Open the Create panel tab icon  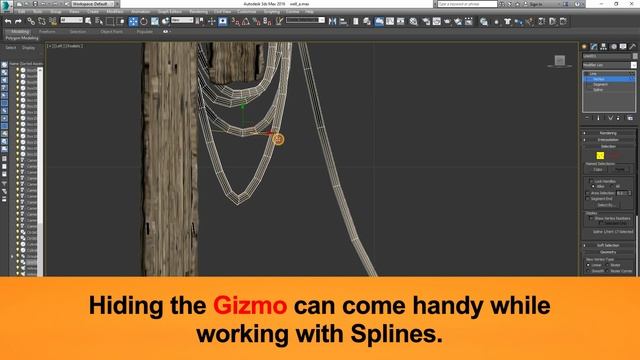point(584,47)
